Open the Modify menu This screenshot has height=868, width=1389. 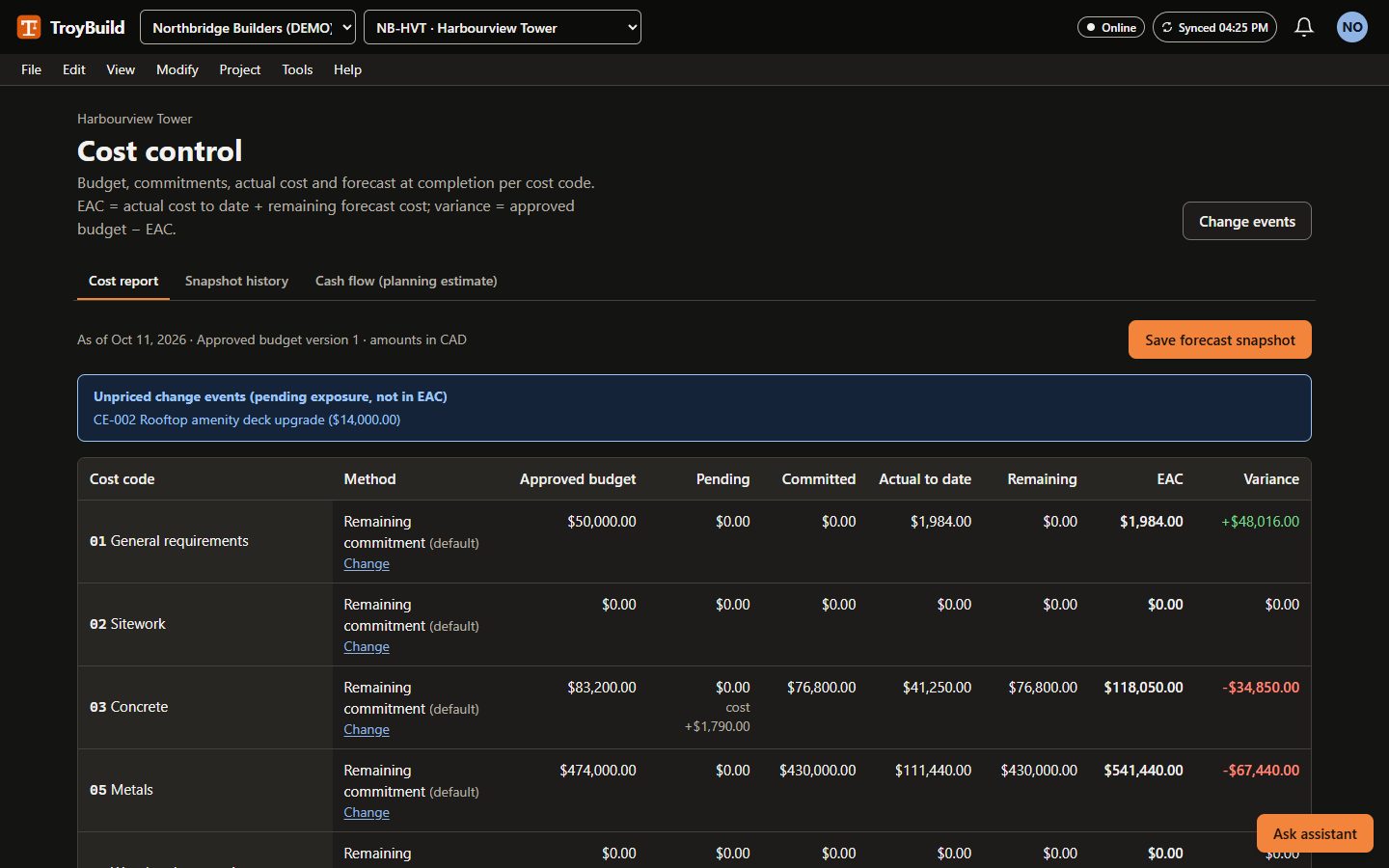coord(177,69)
